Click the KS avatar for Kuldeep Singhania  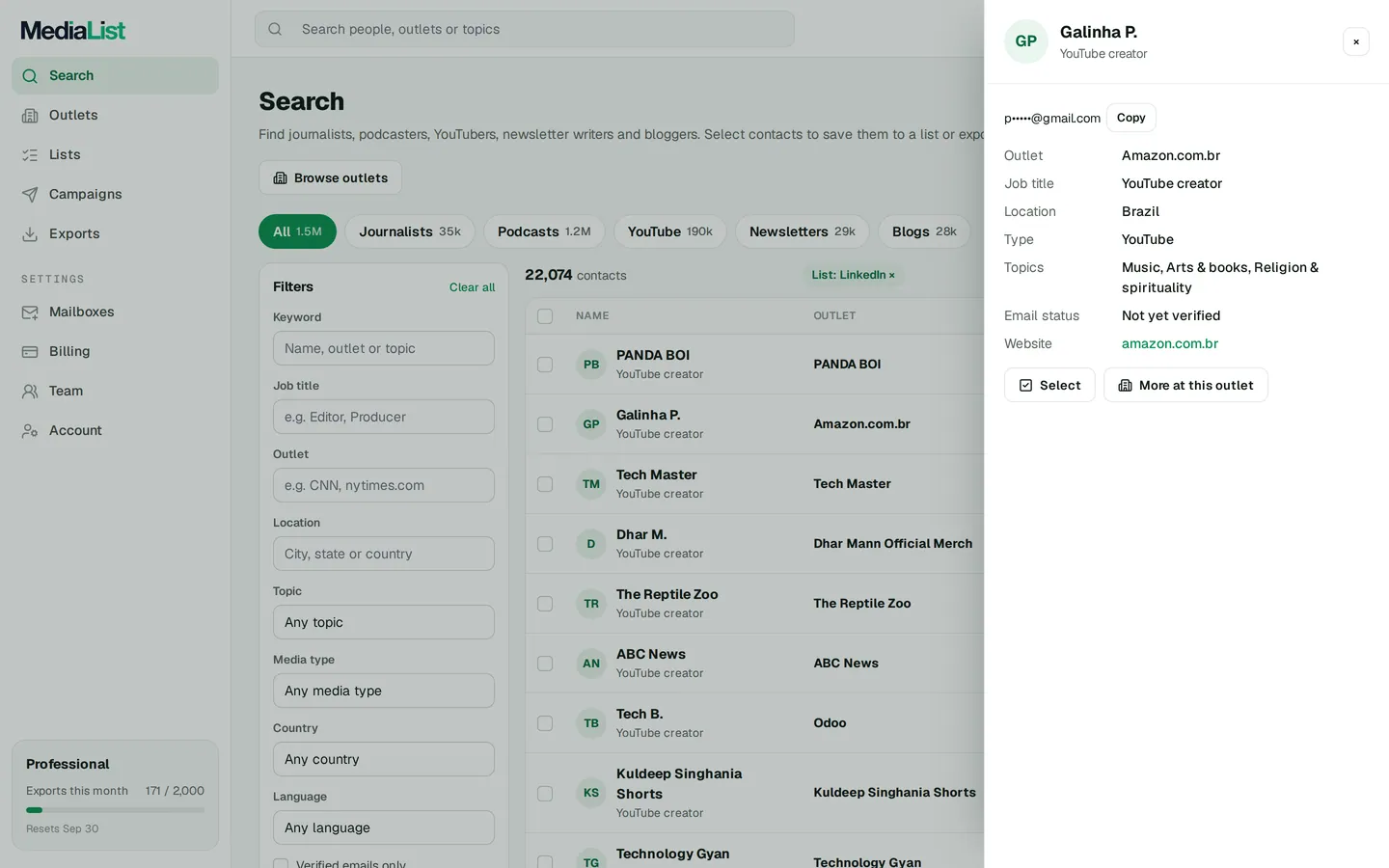(x=591, y=793)
